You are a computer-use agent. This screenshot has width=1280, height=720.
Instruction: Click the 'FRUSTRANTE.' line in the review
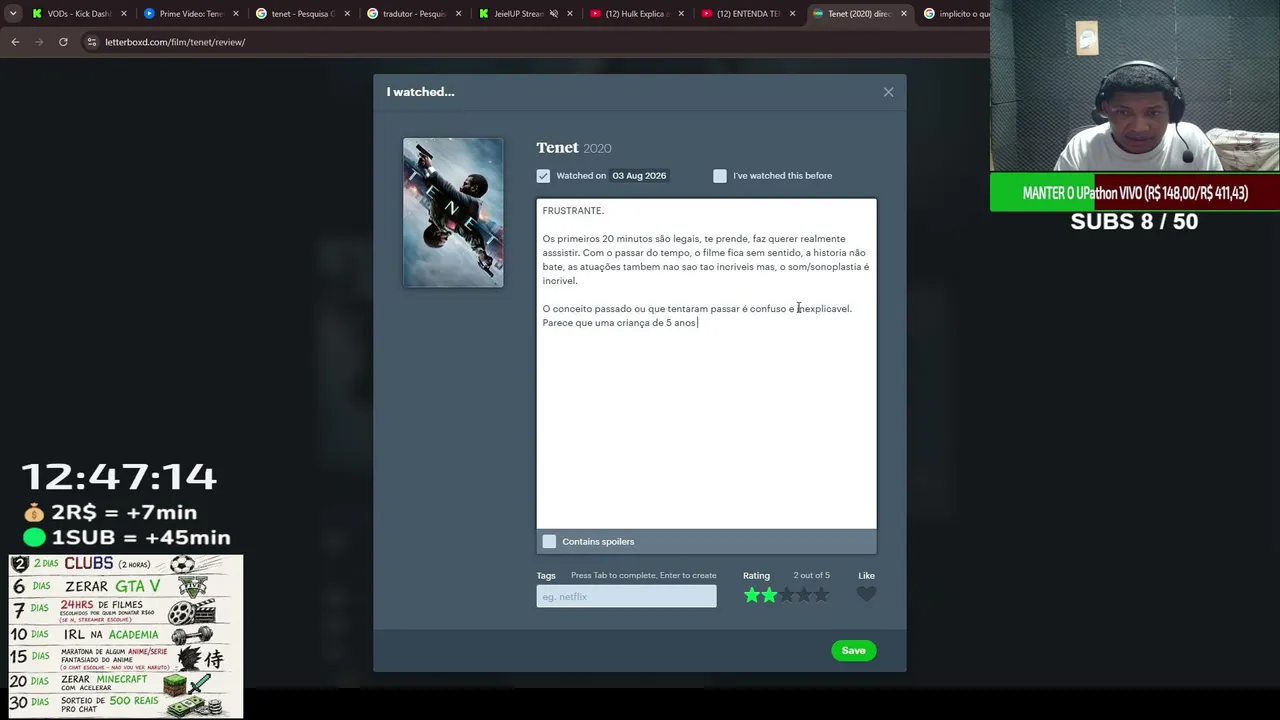573,211
